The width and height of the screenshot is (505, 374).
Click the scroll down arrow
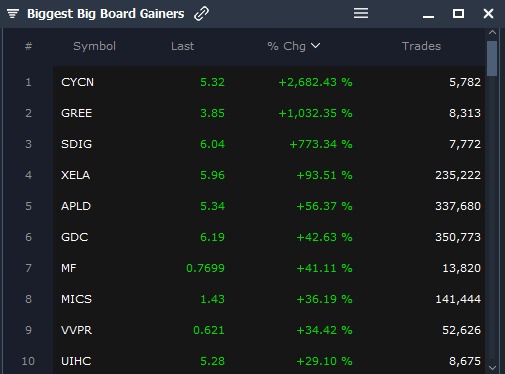pos(492,368)
